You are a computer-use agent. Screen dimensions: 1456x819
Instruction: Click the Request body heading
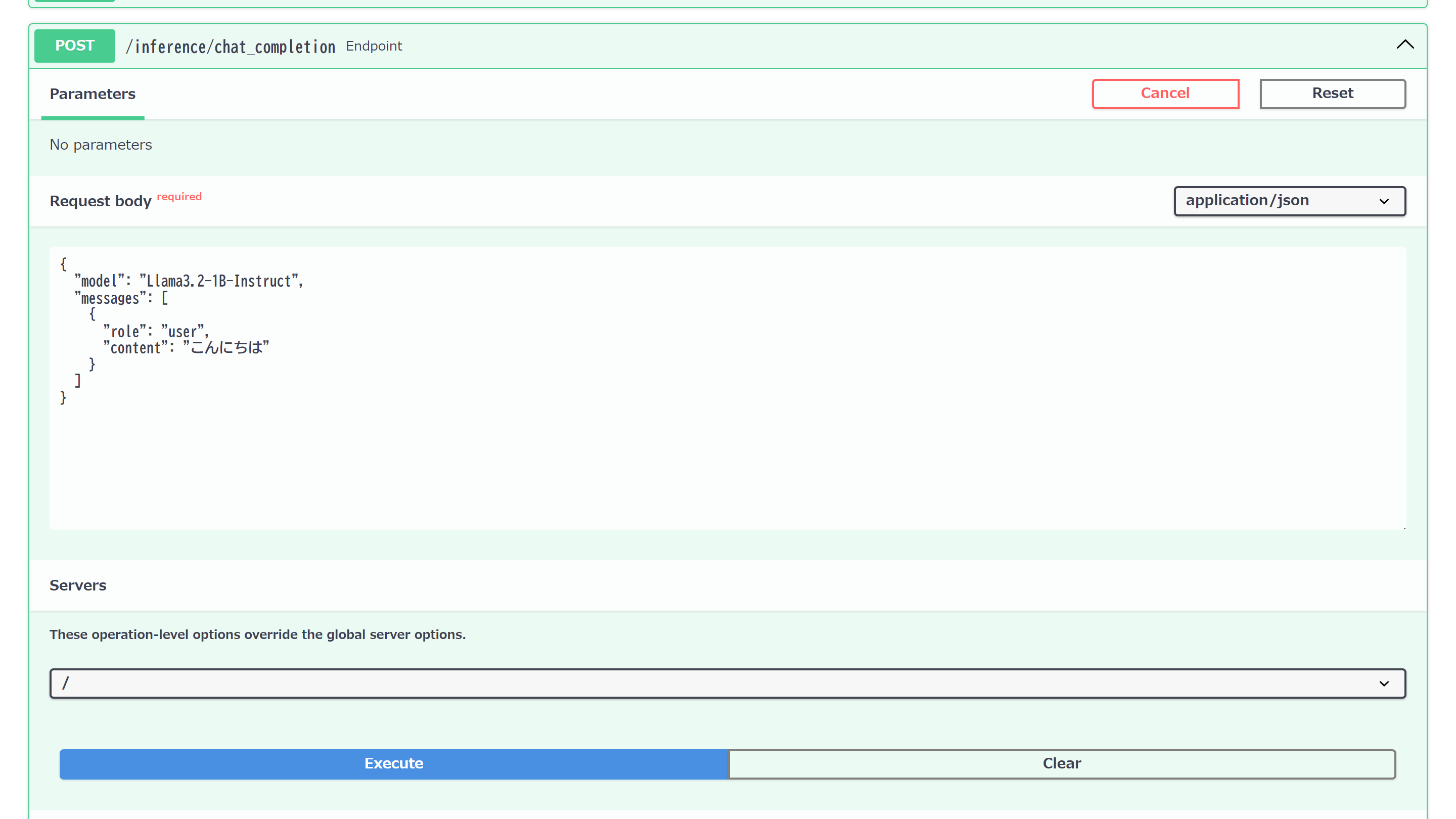click(101, 201)
